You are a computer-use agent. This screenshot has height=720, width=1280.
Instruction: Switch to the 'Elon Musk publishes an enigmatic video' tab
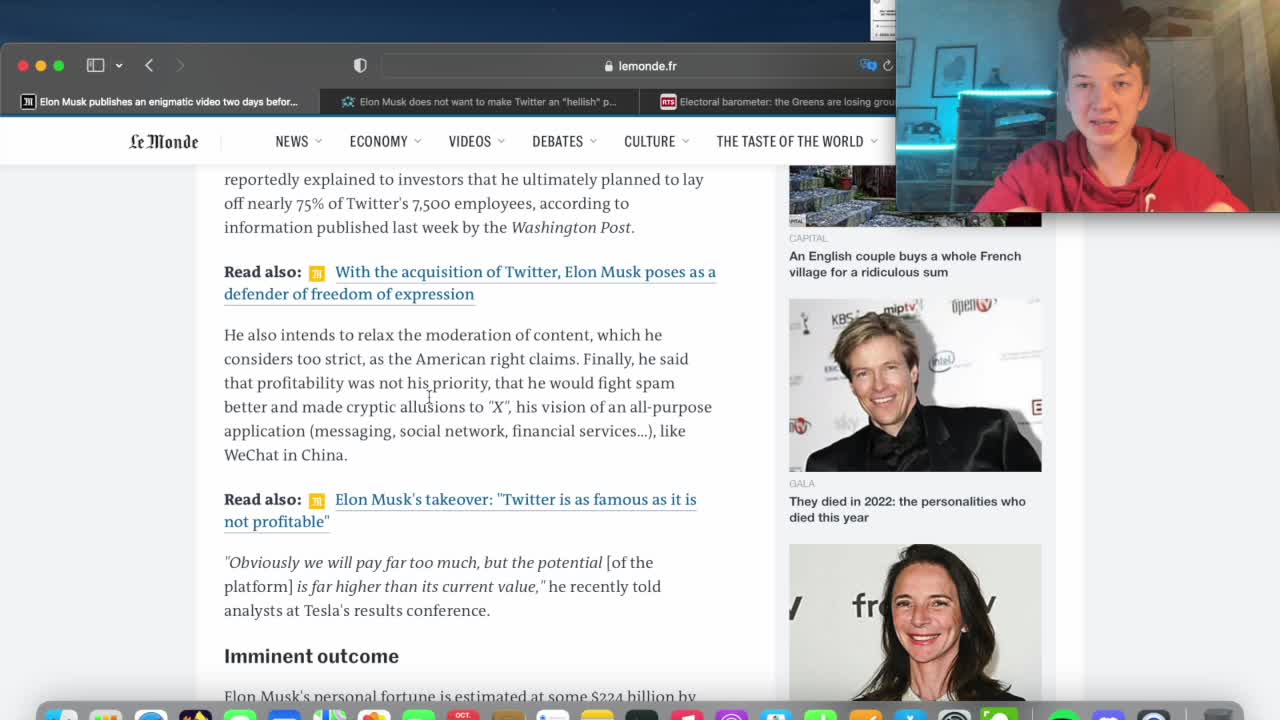click(160, 101)
